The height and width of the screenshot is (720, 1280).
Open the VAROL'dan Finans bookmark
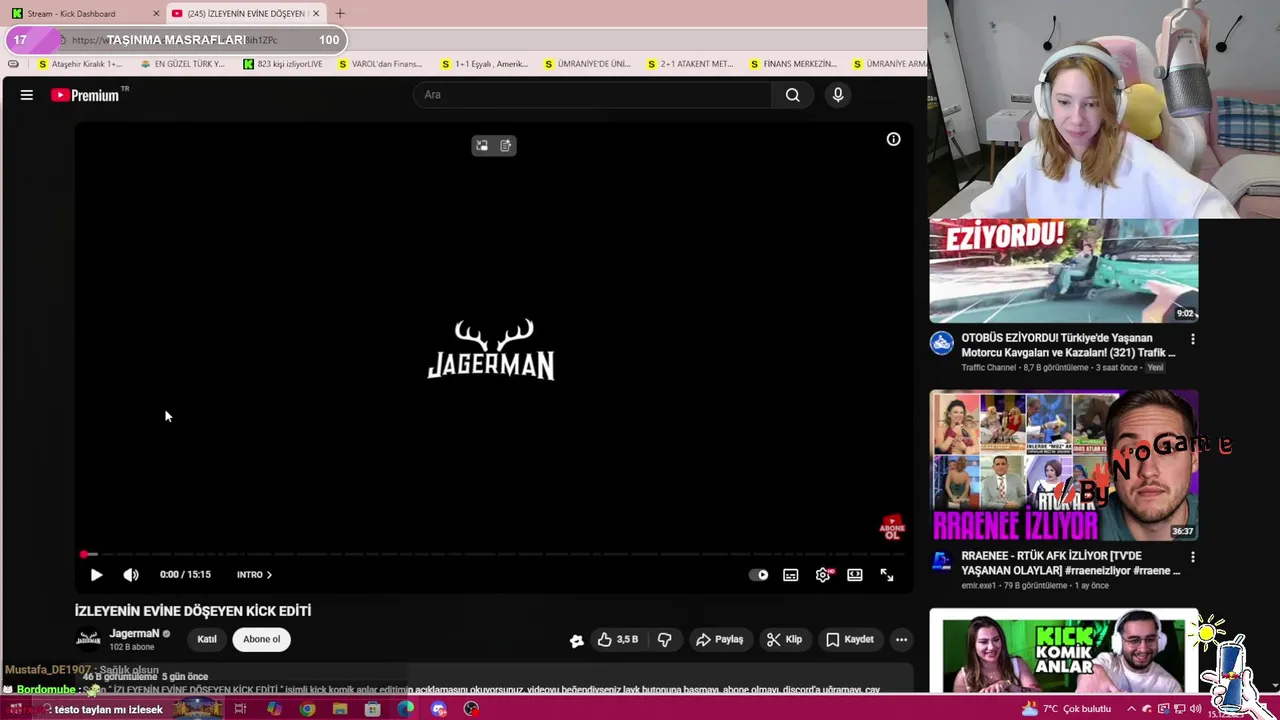tap(380, 64)
